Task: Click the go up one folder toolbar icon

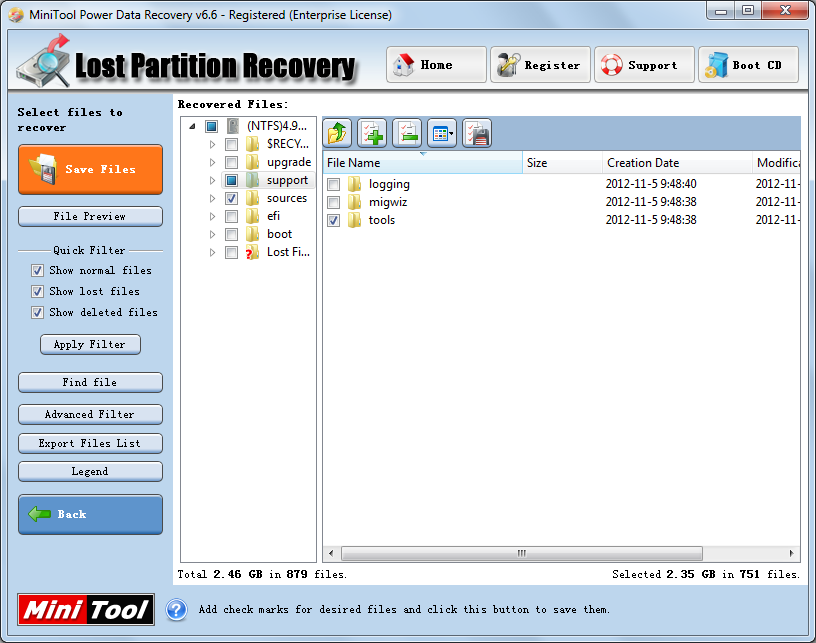Action: (337, 133)
